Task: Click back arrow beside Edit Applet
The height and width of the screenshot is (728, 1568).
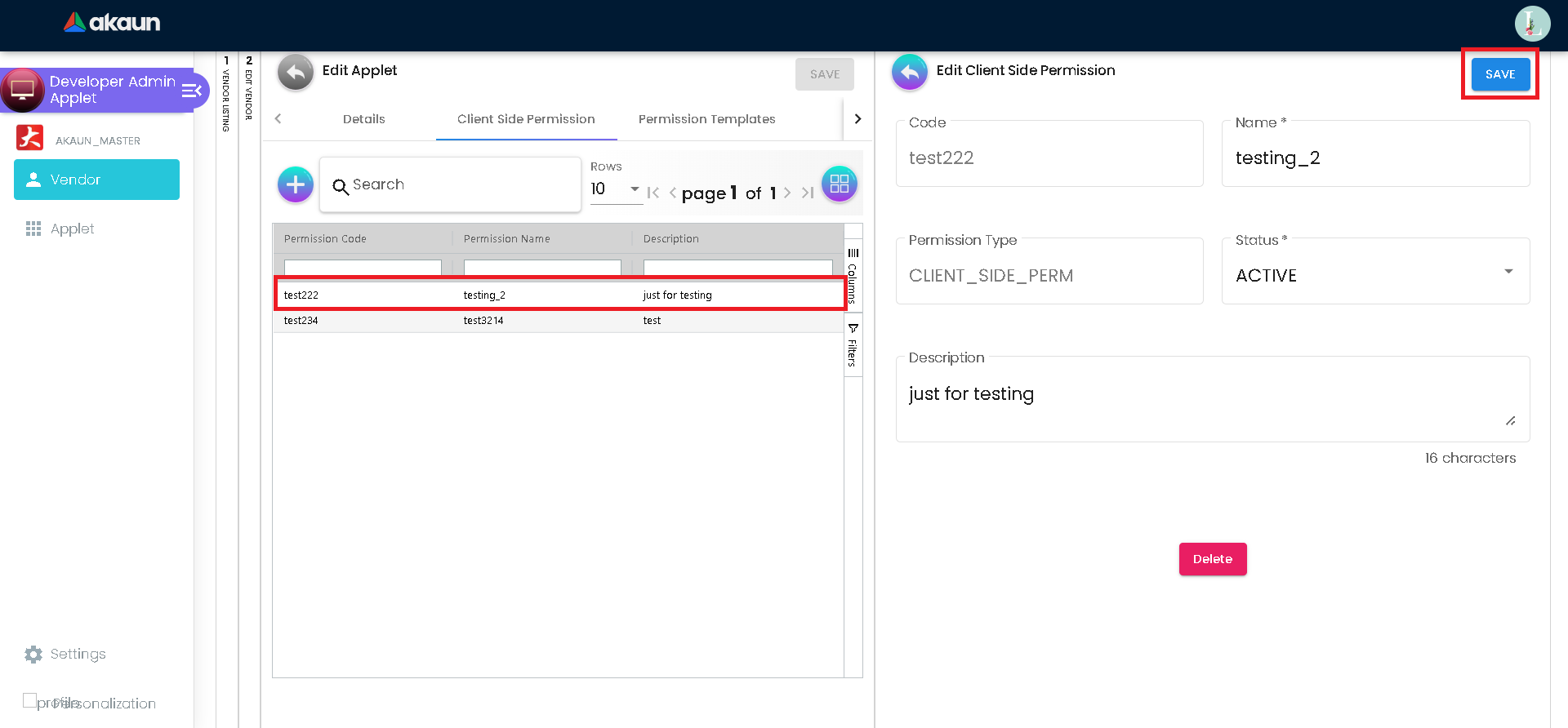Action: point(296,73)
